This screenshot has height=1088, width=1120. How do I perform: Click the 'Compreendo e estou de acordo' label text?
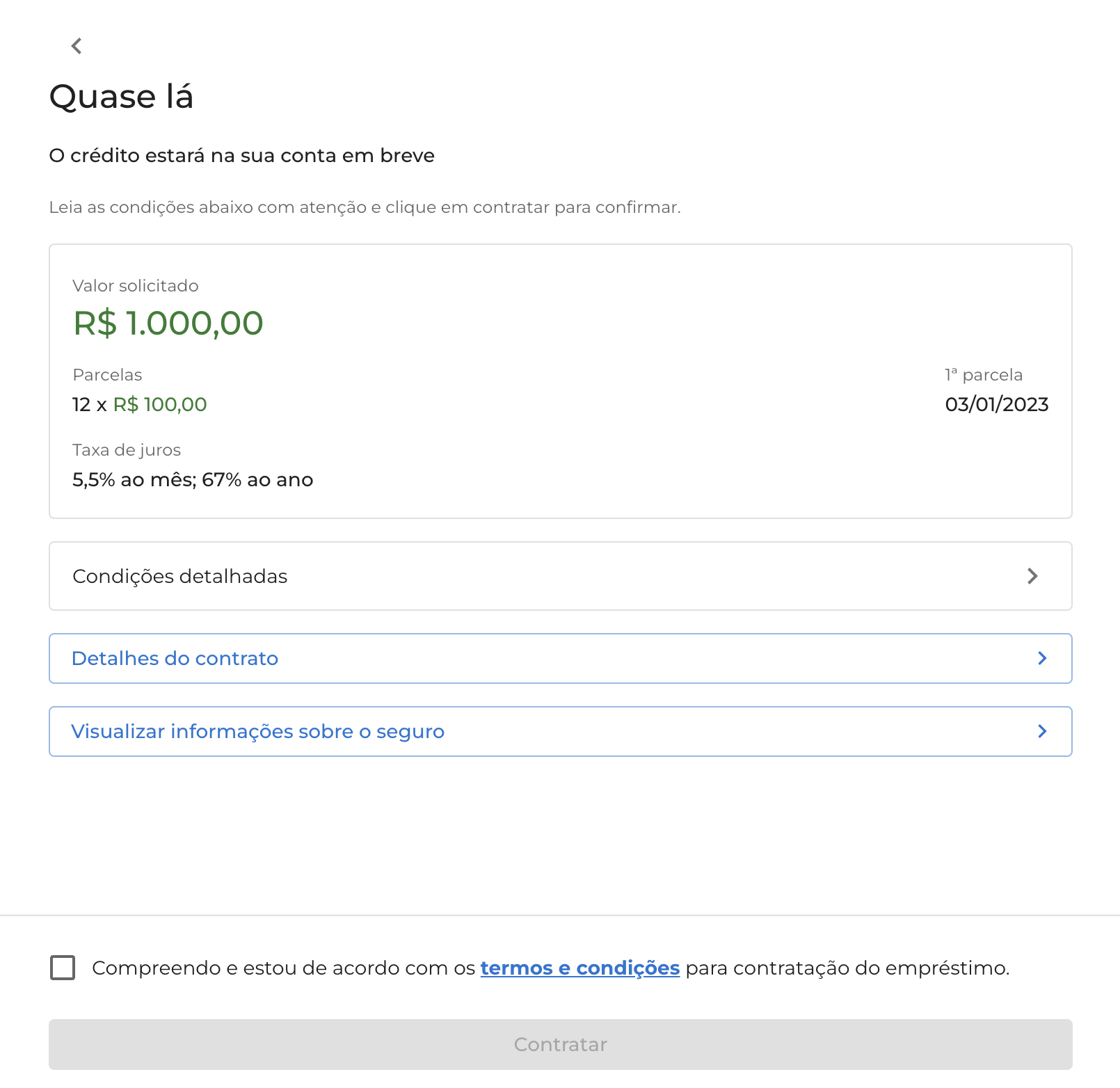click(x=283, y=968)
